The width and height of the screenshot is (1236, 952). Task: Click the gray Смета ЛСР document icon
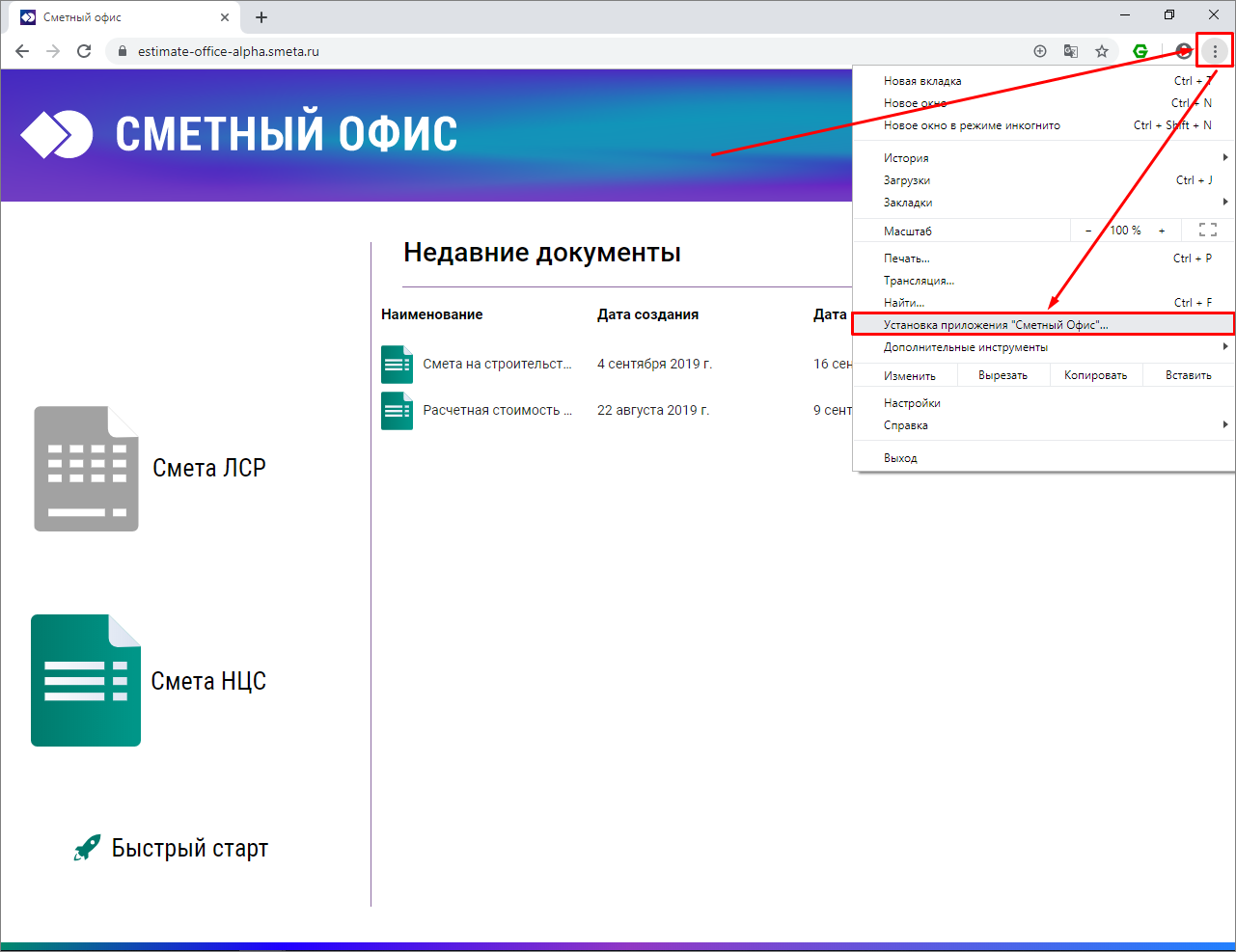pyautogui.click(x=86, y=469)
